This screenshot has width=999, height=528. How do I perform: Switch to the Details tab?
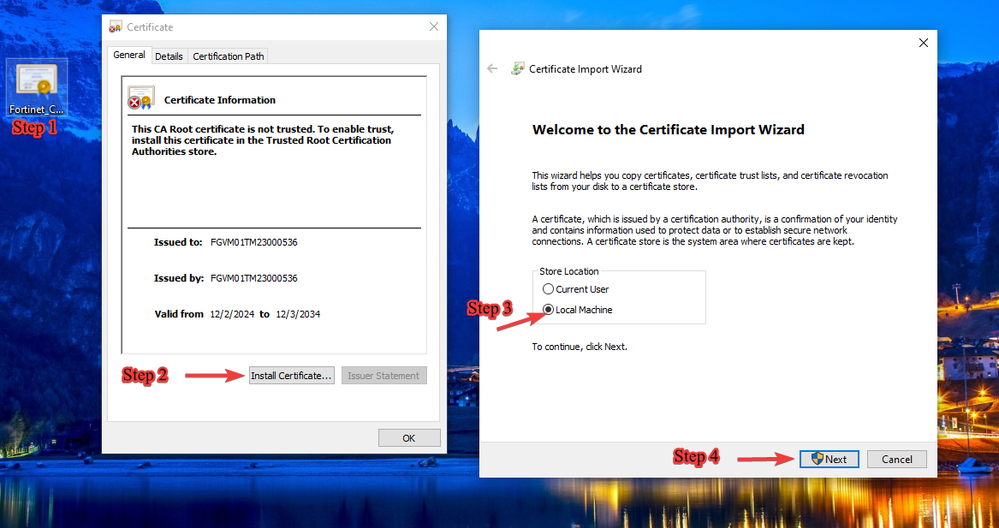(x=169, y=57)
